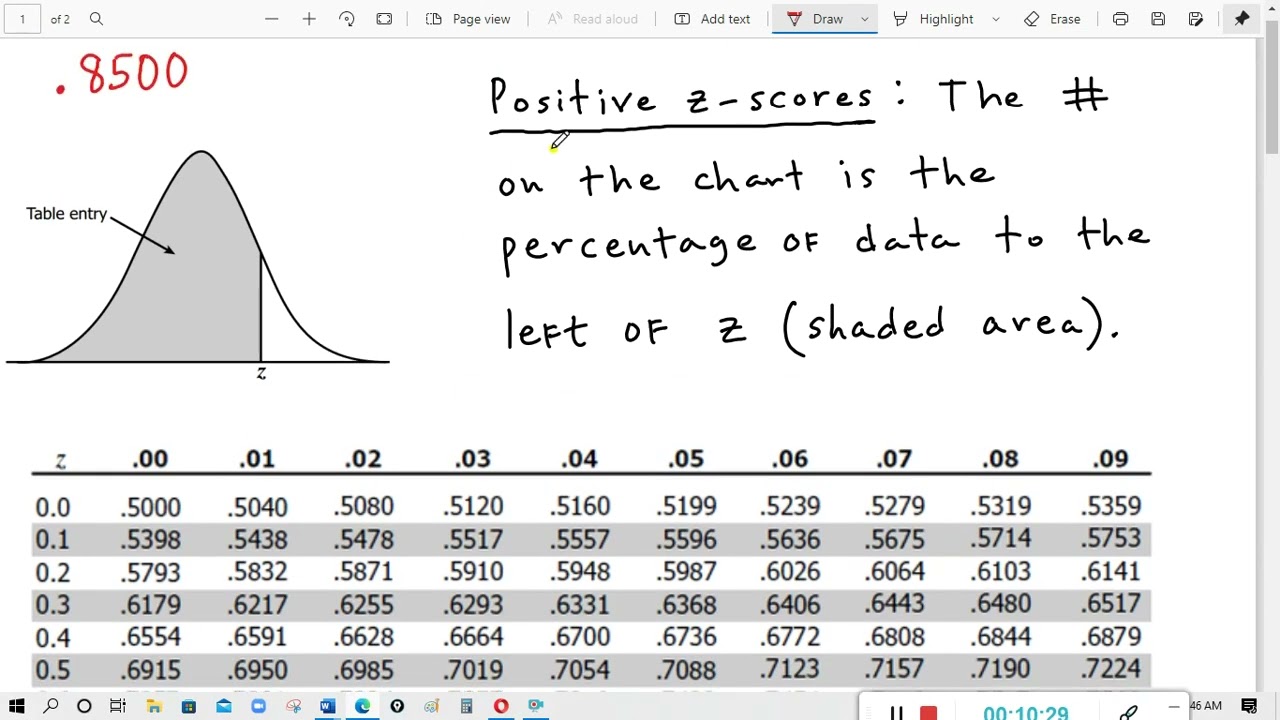Screen dimensions: 1280x720
Task: Open the Mail app from the taskbar
Action: pos(223,707)
